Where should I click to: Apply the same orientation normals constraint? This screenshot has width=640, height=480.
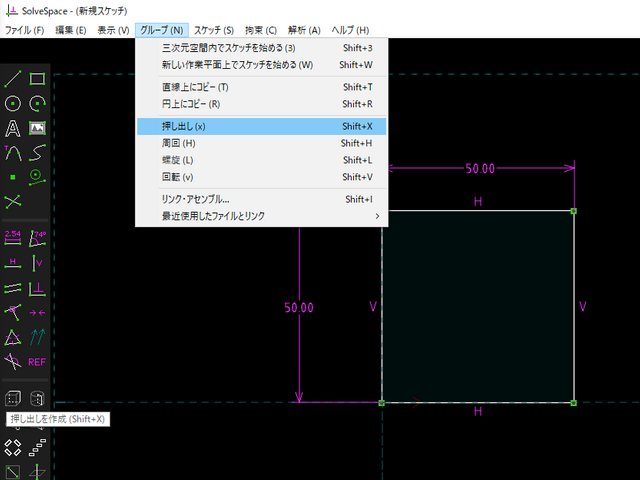click(x=37, y=337)
